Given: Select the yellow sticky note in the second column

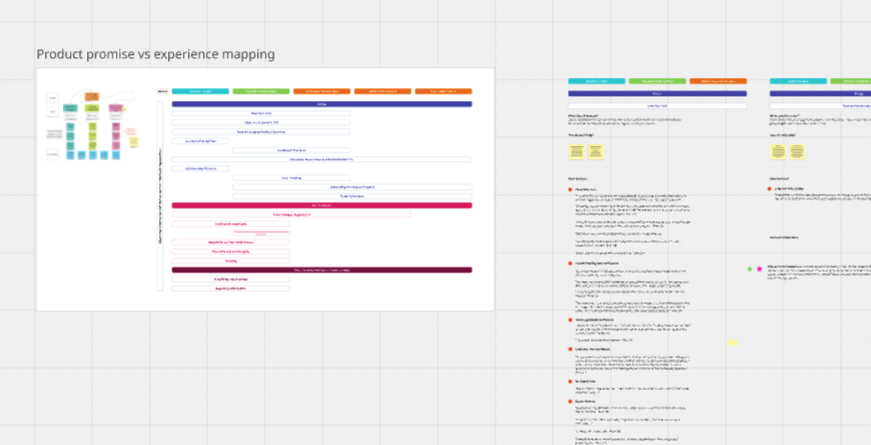Looking at the screenshot, I should pyautogui.click(x=778, y=152).
